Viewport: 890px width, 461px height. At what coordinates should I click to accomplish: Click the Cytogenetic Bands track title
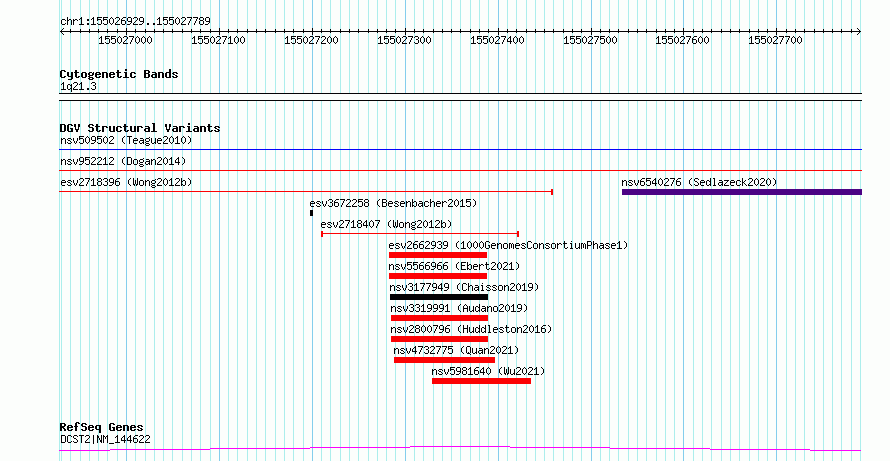tap(119, 74)
